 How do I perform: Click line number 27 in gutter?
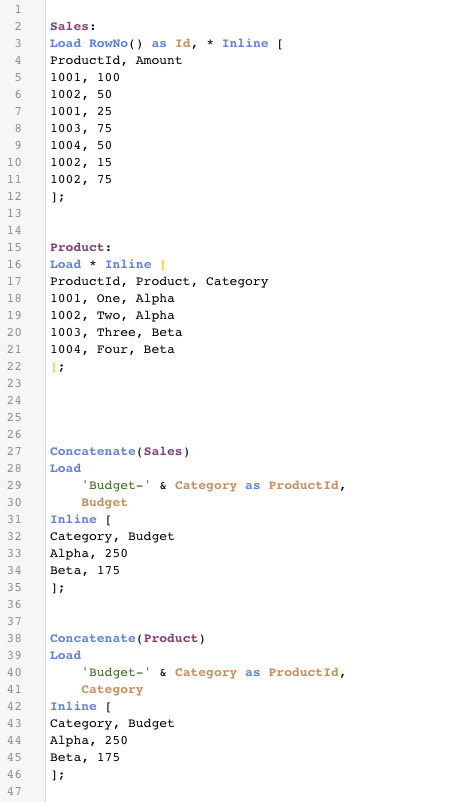[x=14, y=451]
